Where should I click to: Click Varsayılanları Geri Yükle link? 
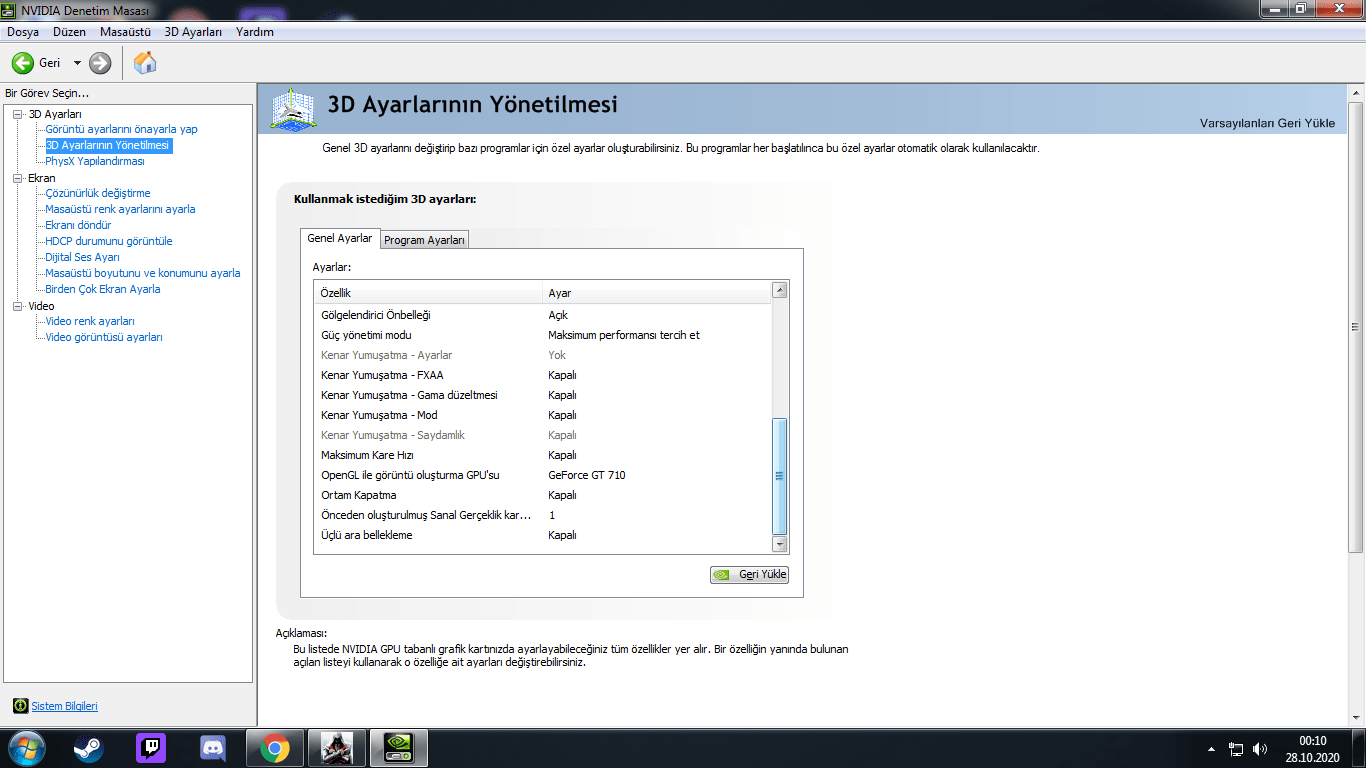[x=1267, y=123]
